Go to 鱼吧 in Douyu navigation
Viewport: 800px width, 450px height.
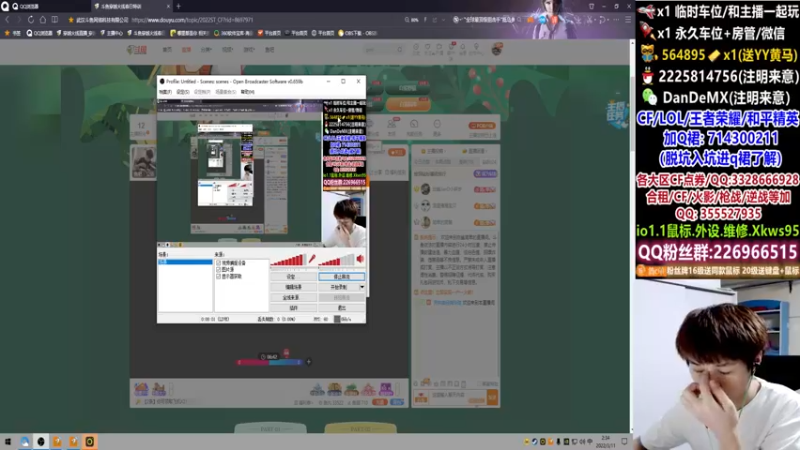(269, 50)
